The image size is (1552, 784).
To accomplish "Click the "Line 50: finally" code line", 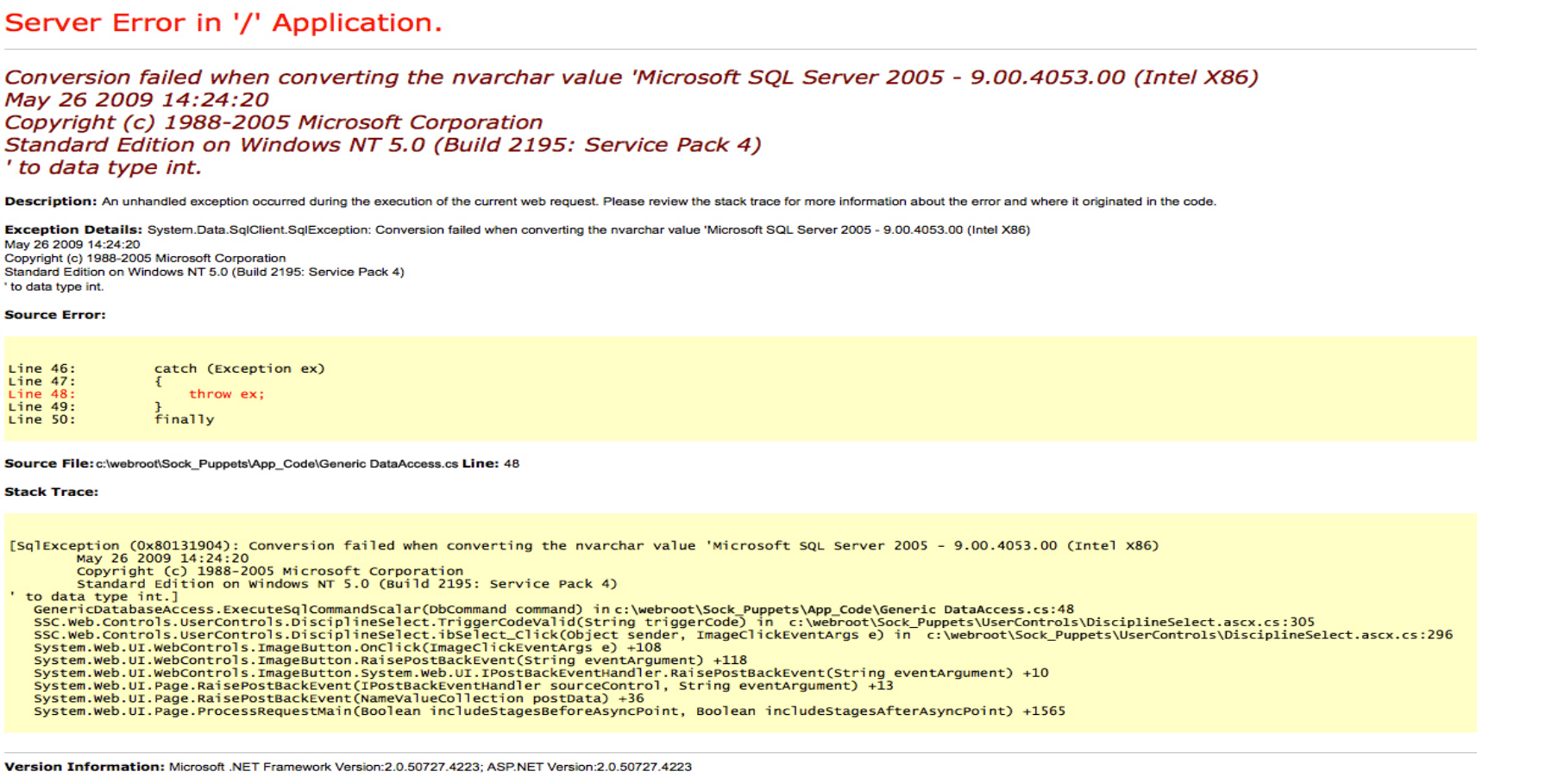I will point(111,419).
